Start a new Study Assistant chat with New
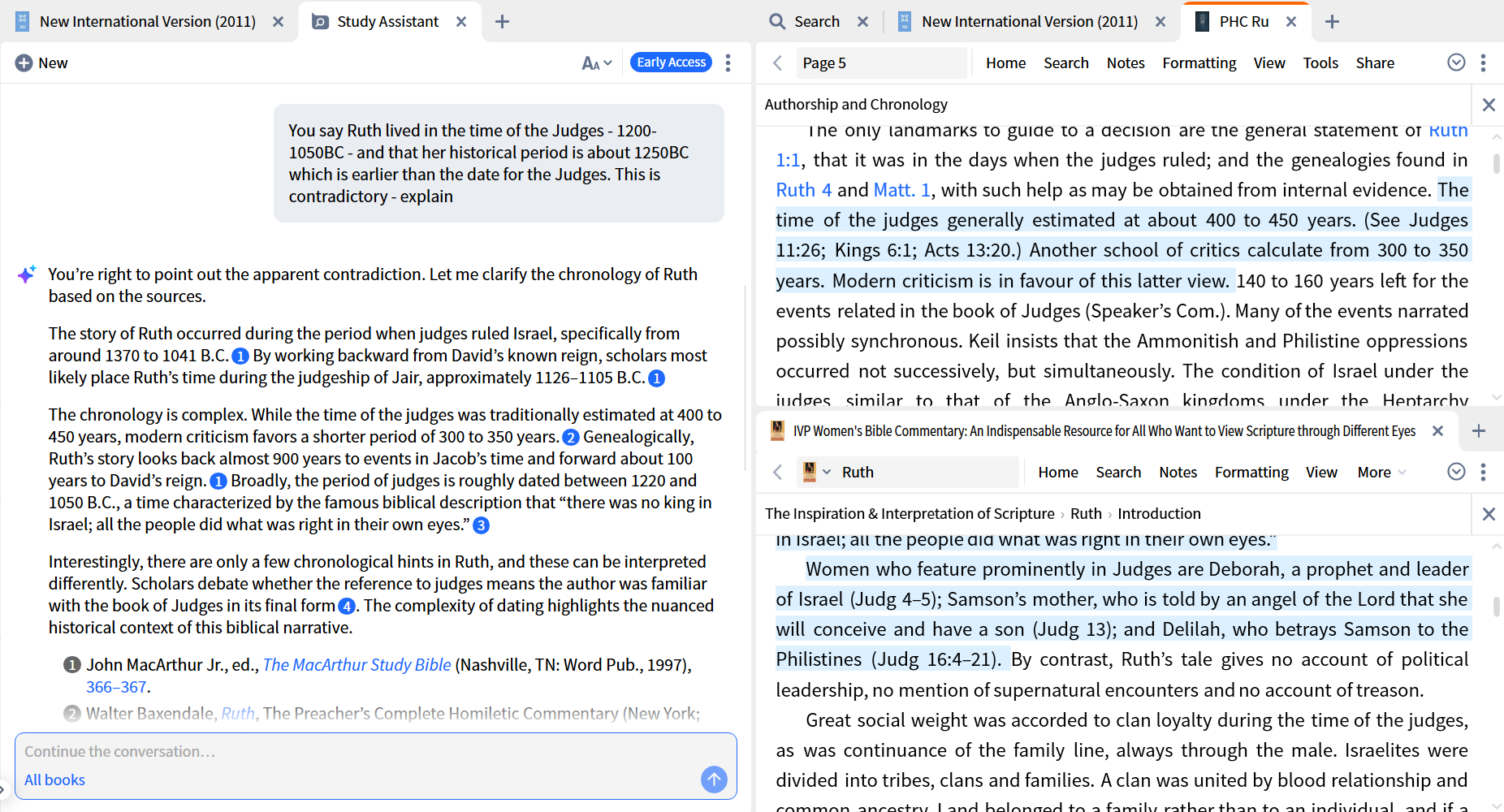 (41, 63)
